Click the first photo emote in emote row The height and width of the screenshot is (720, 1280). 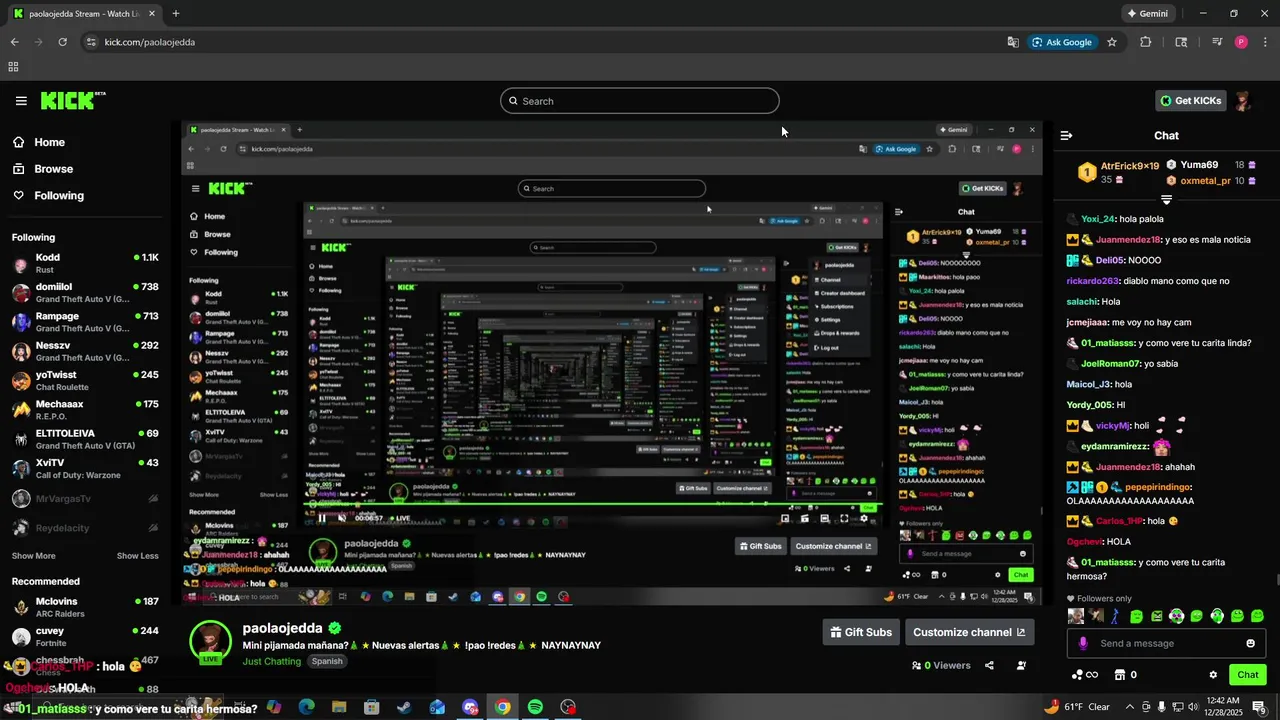[x=1077, y=616]
